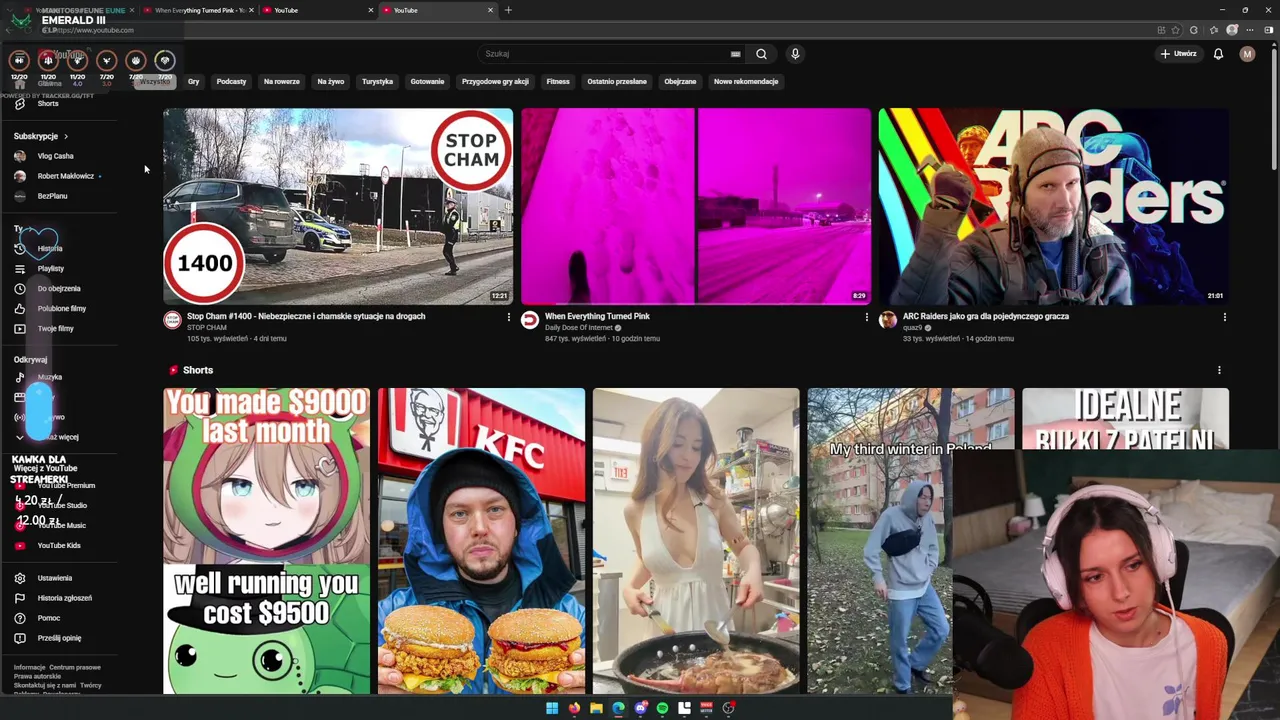The image size is (1280, 720).
Task: Open Daily Dose Of Internet channel avatar
Action: click(x=530, y=320)
